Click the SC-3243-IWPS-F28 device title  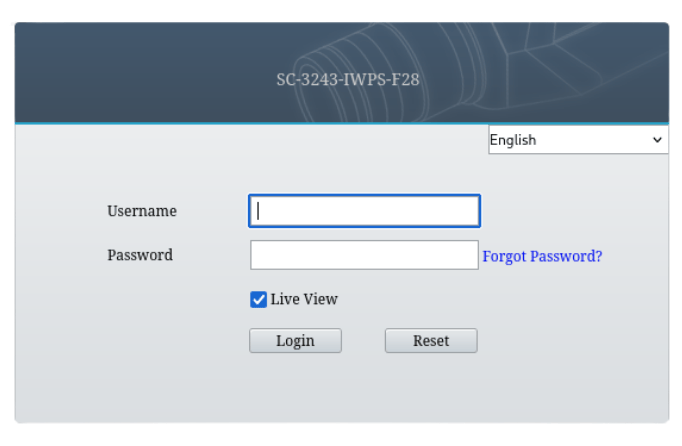(347, 79)
